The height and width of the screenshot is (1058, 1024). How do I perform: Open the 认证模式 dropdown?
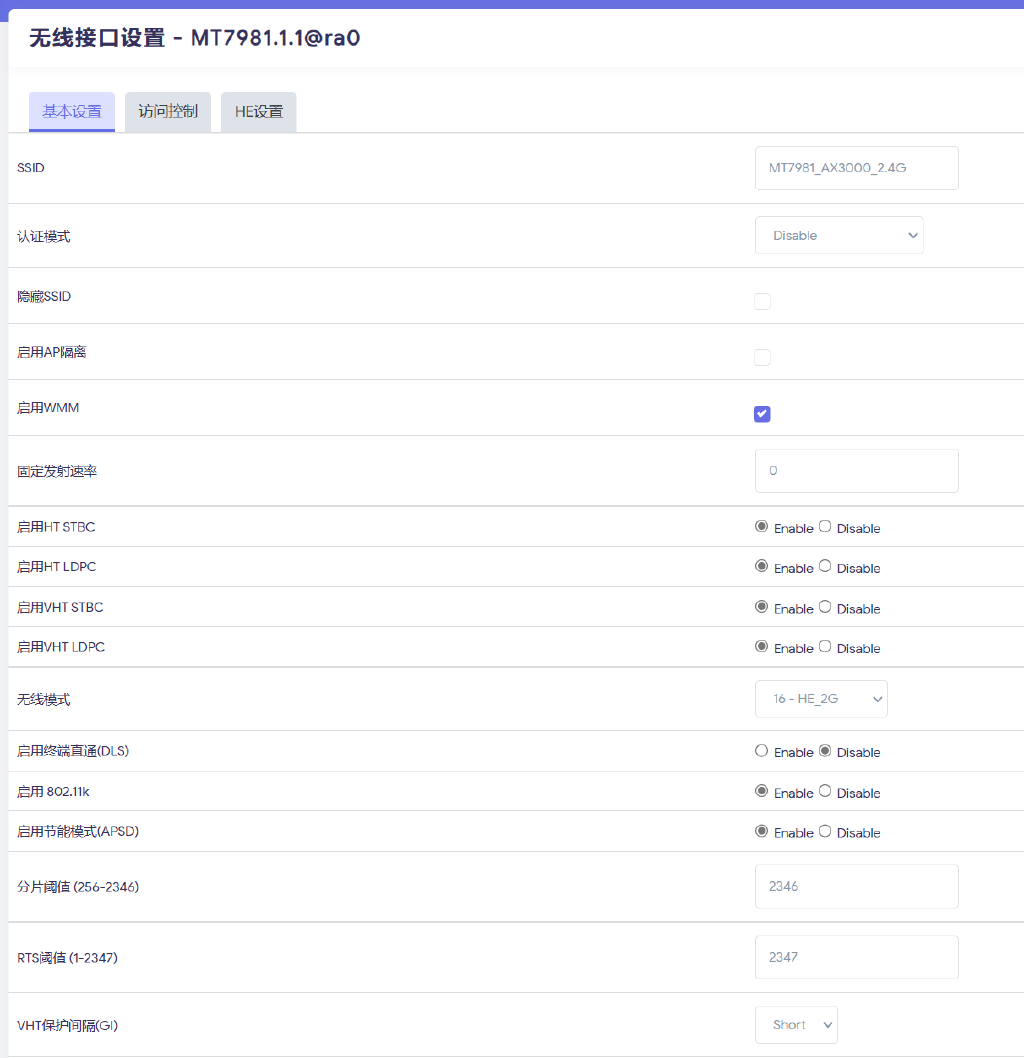[x=839, y=234]
